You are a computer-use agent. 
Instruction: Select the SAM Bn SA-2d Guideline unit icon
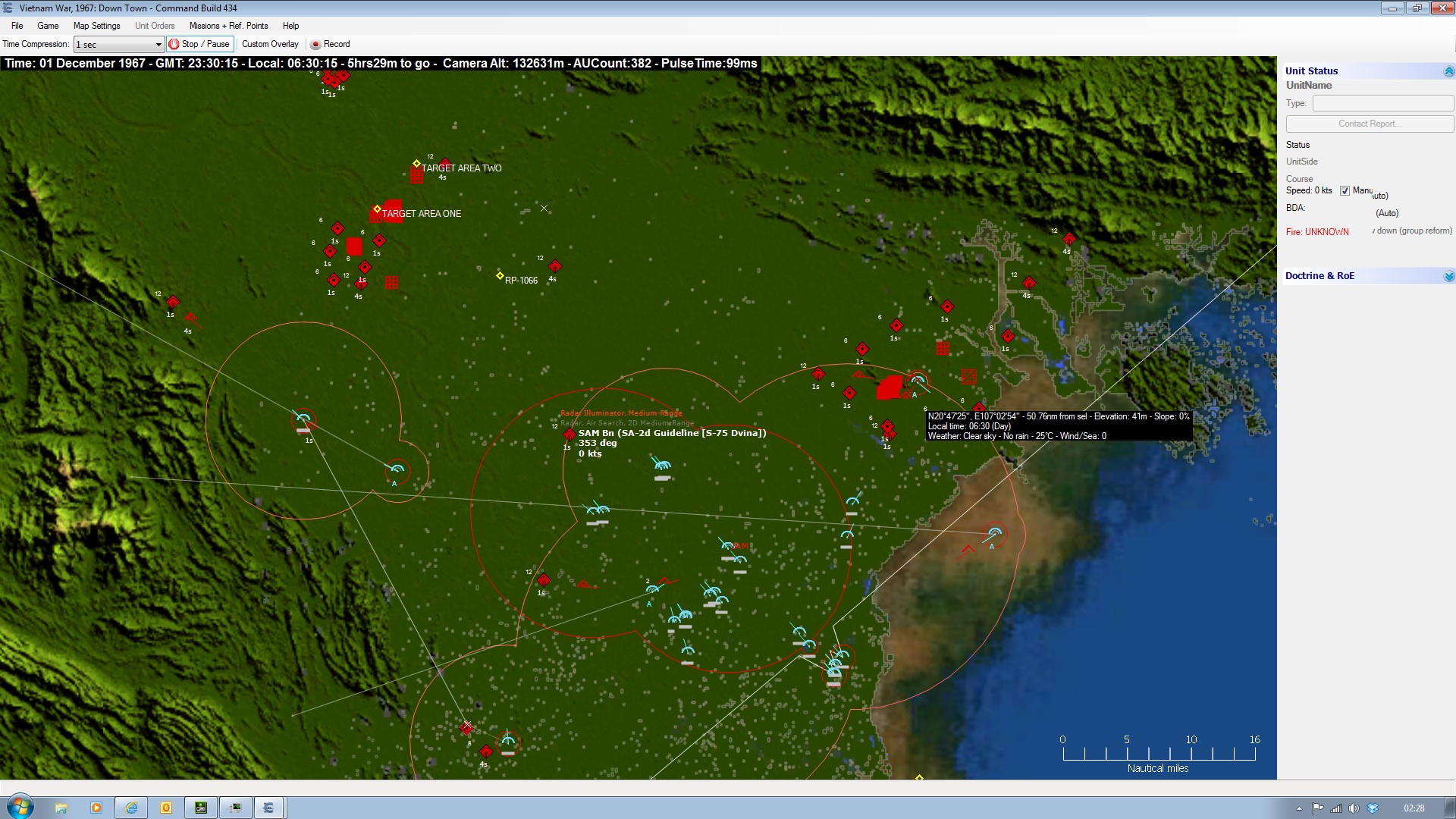click(x=570, y=434)
